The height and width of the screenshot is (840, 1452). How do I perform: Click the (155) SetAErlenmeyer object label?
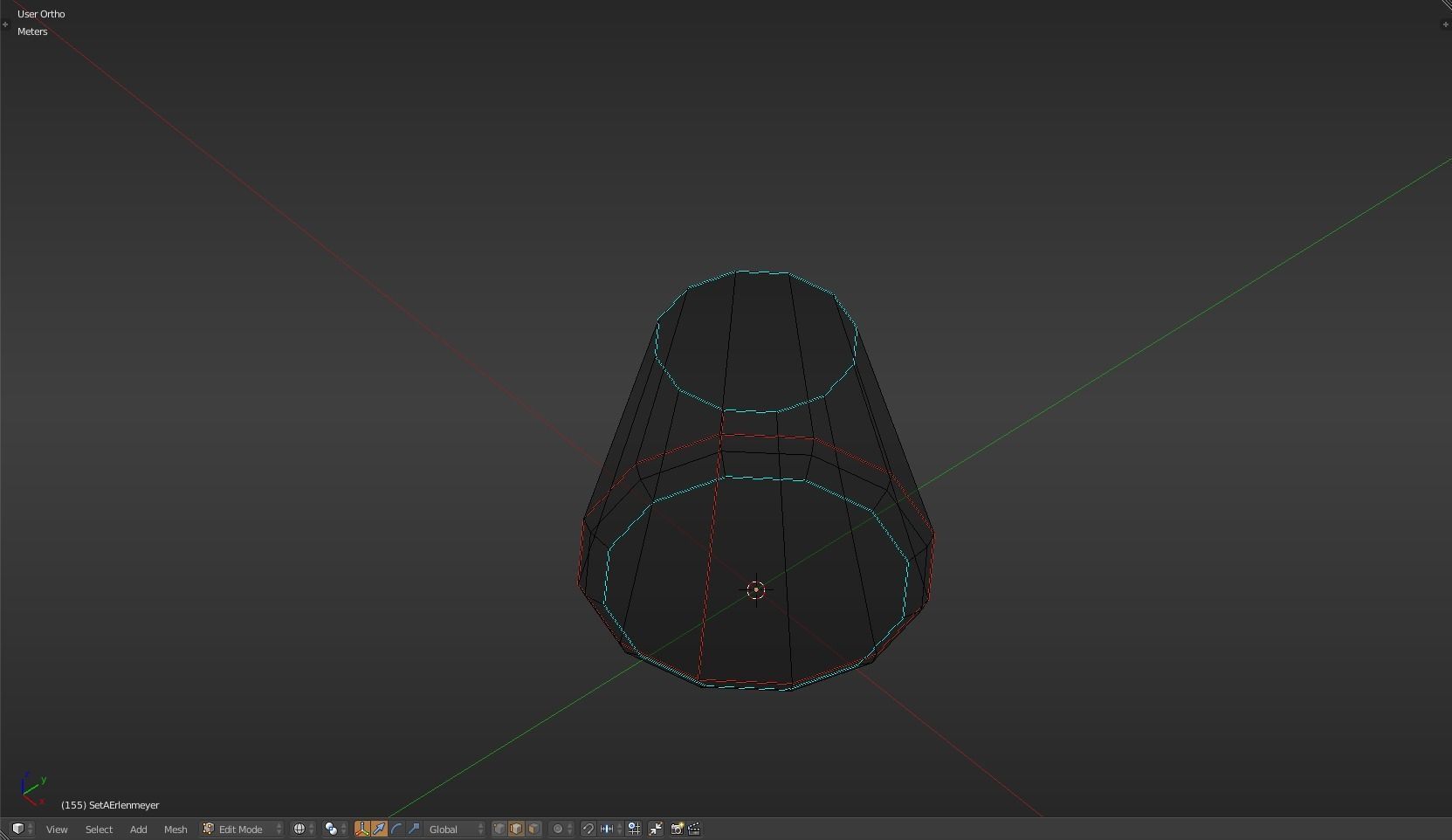tap(110, 805)
